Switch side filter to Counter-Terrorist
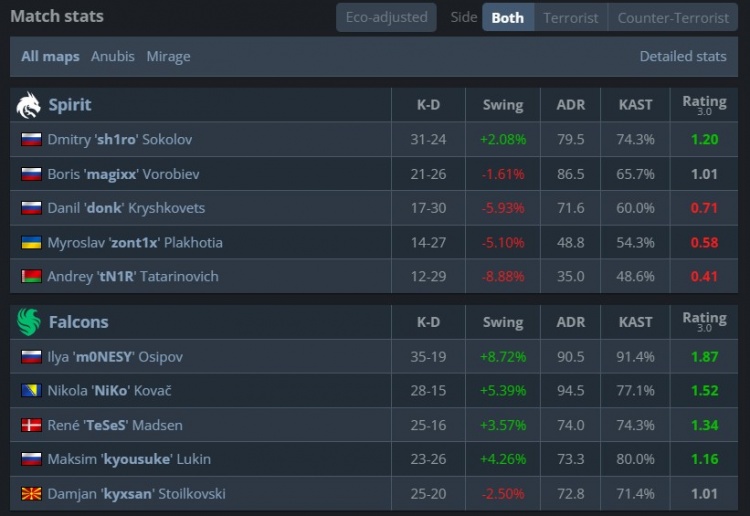The height and width of the screenshot is (516, 750). (x=673, y=17)
